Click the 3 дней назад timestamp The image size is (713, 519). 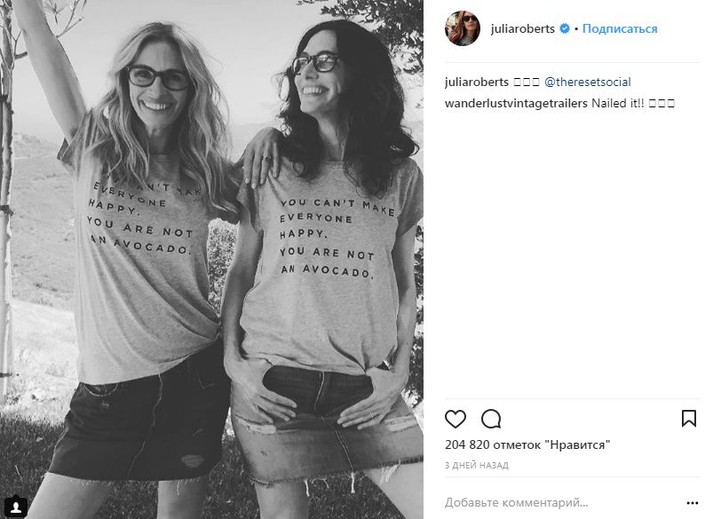click(477, 465)
